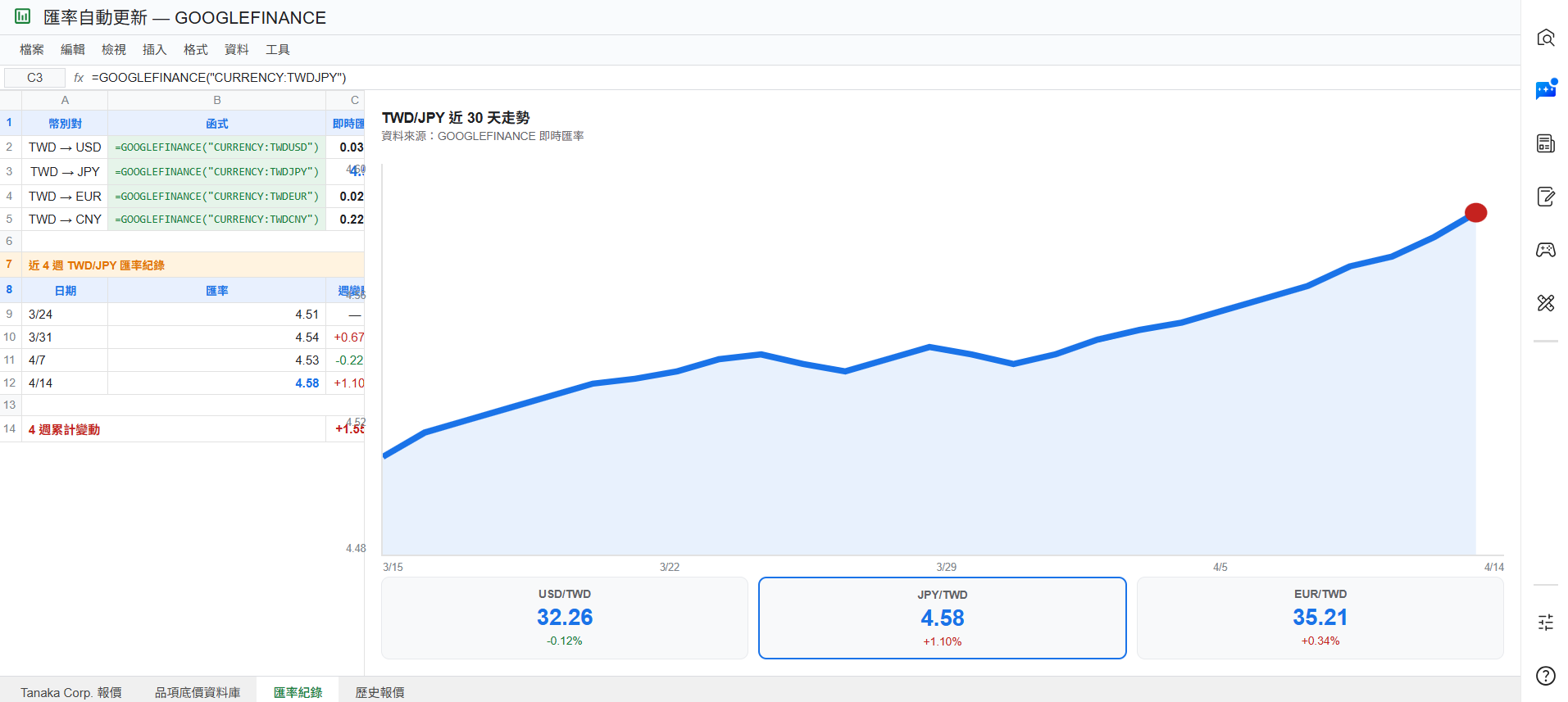Click the red endpoint marker on chart
1568x702 pixels.
[x=1475, y=213]
